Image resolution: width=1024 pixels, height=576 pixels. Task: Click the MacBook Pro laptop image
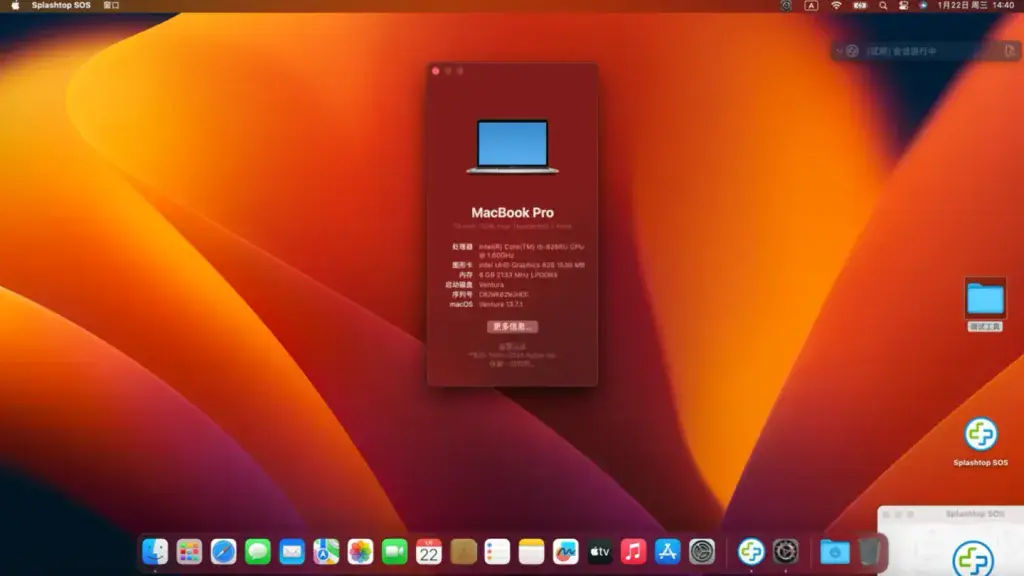pyautogui.click(x=512, y=146)
